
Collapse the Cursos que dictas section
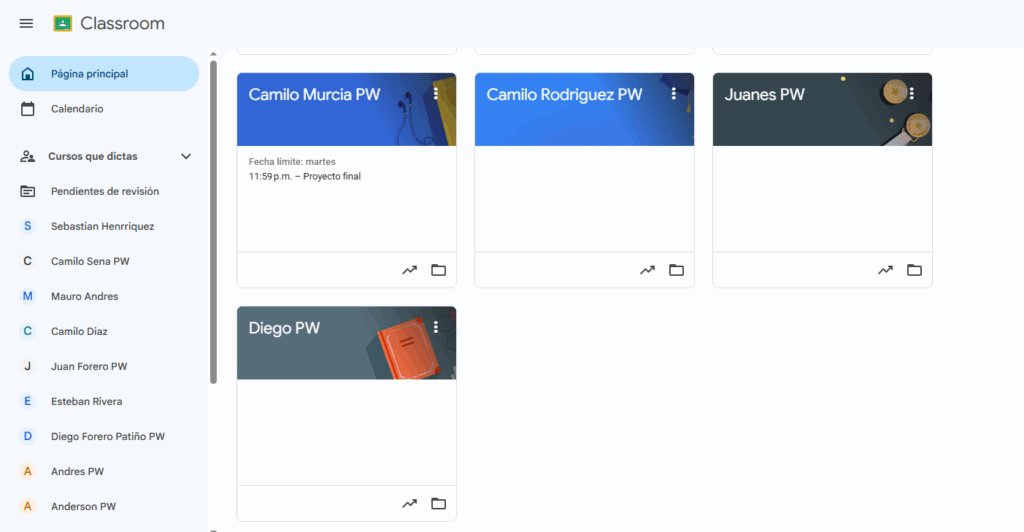pos(185,157)
